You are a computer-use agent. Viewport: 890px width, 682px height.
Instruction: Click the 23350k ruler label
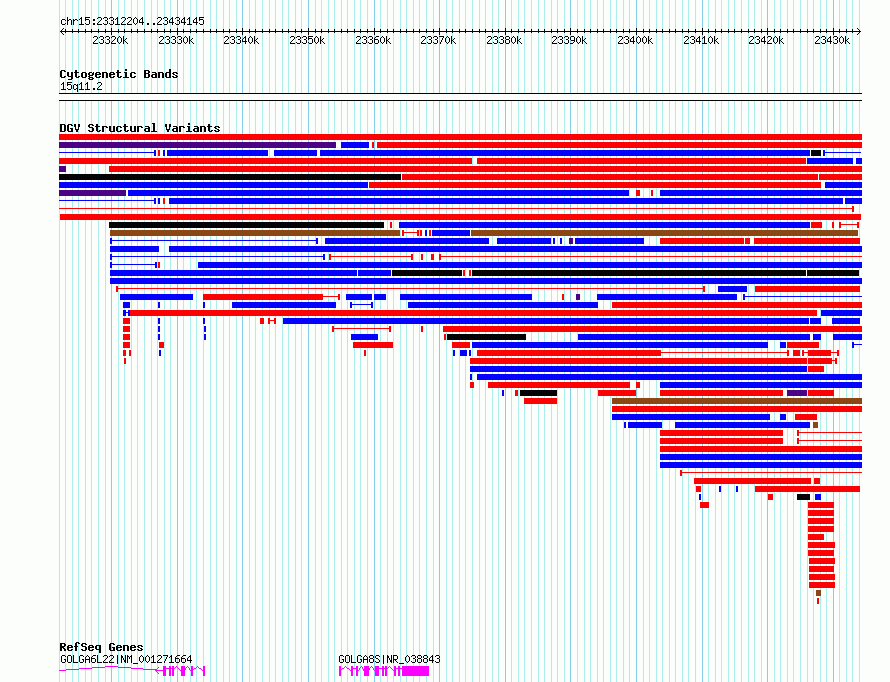(307, 41)
